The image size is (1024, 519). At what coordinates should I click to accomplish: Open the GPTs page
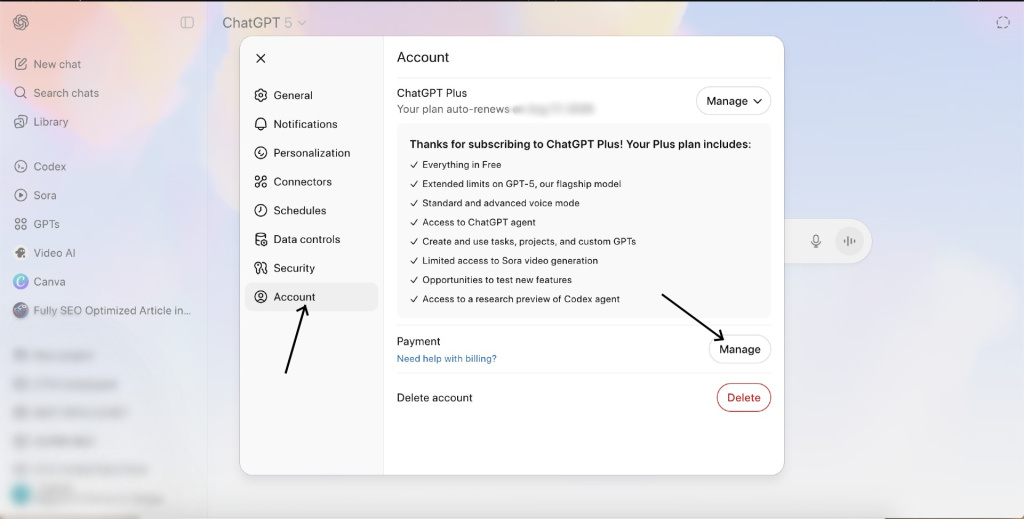point(37,224)
